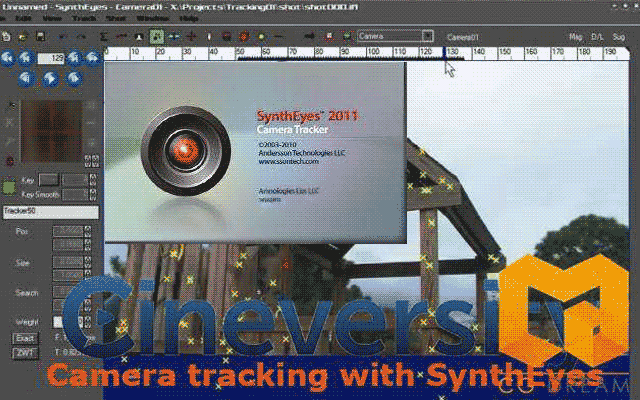Click the Open file folder icon
The height and width of the screenshot is (400, 640).
click(x=23, y=37)
